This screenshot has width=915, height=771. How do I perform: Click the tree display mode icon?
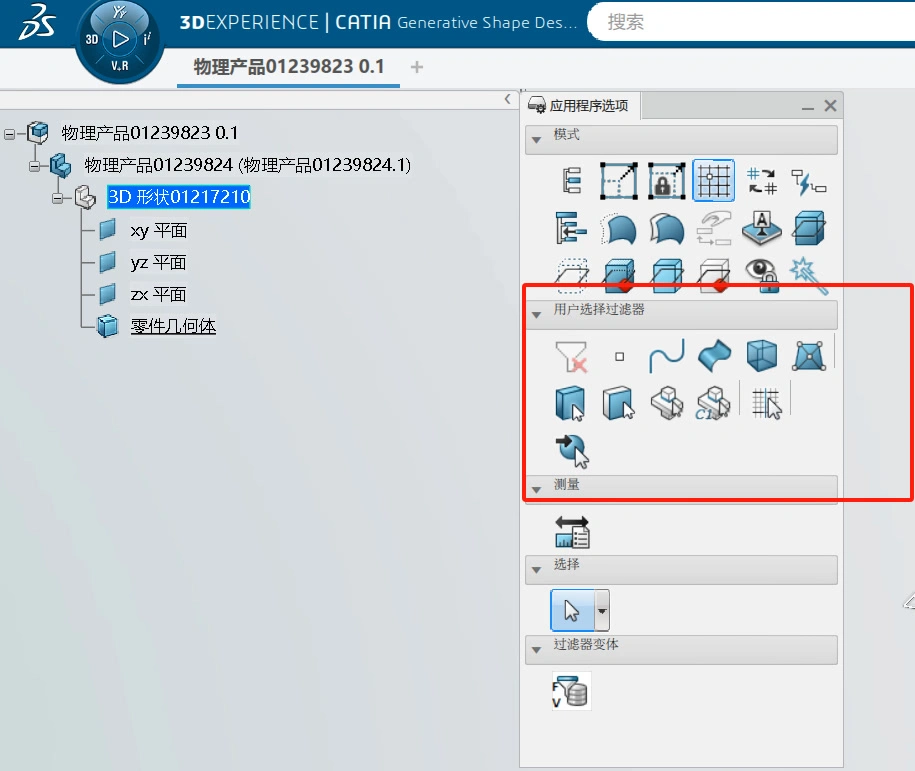571,180
